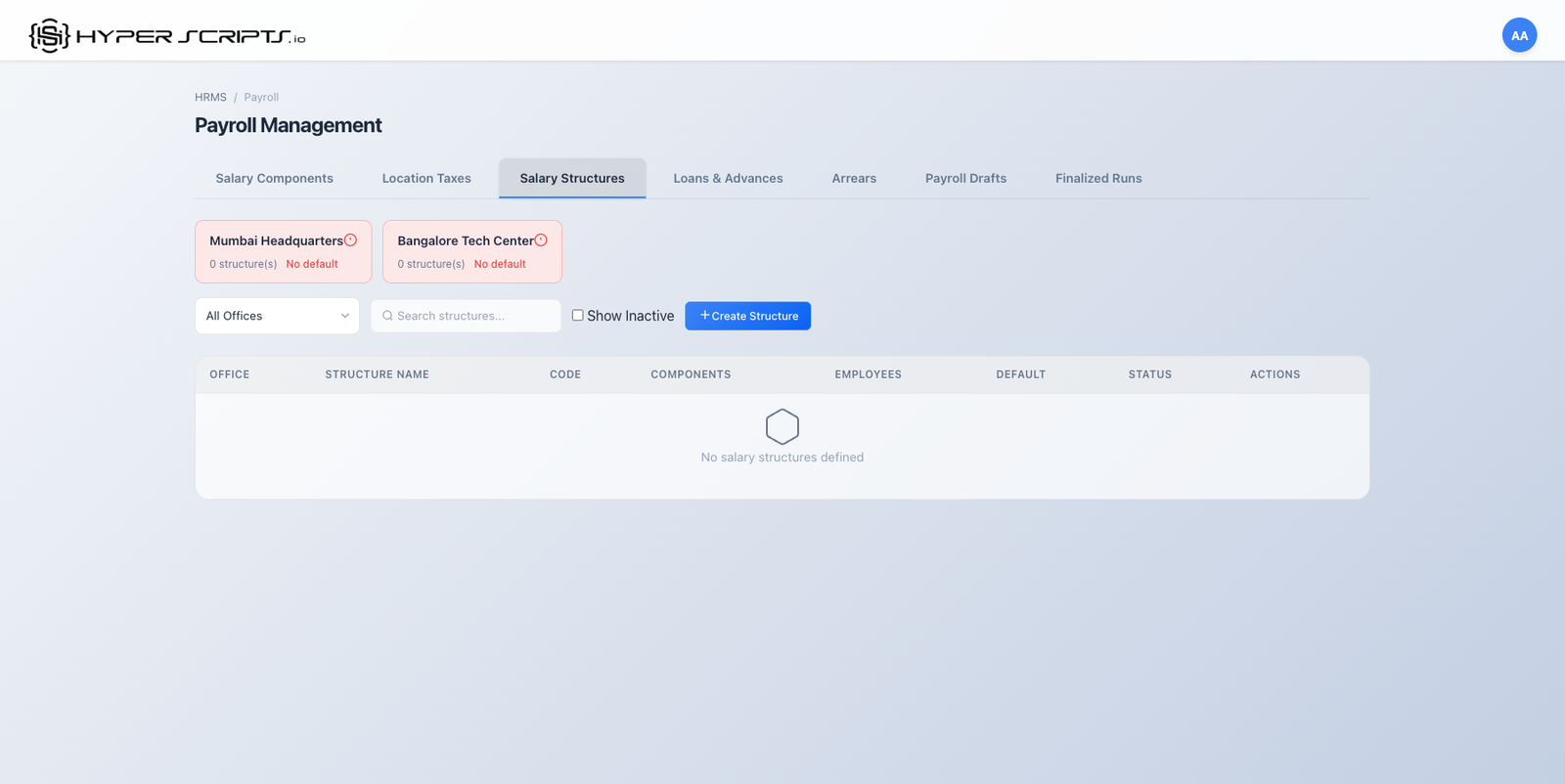The width and height of the screenshot is (1565, 784).
Task: Select the Arrears tab
Action: pos(854,178)
